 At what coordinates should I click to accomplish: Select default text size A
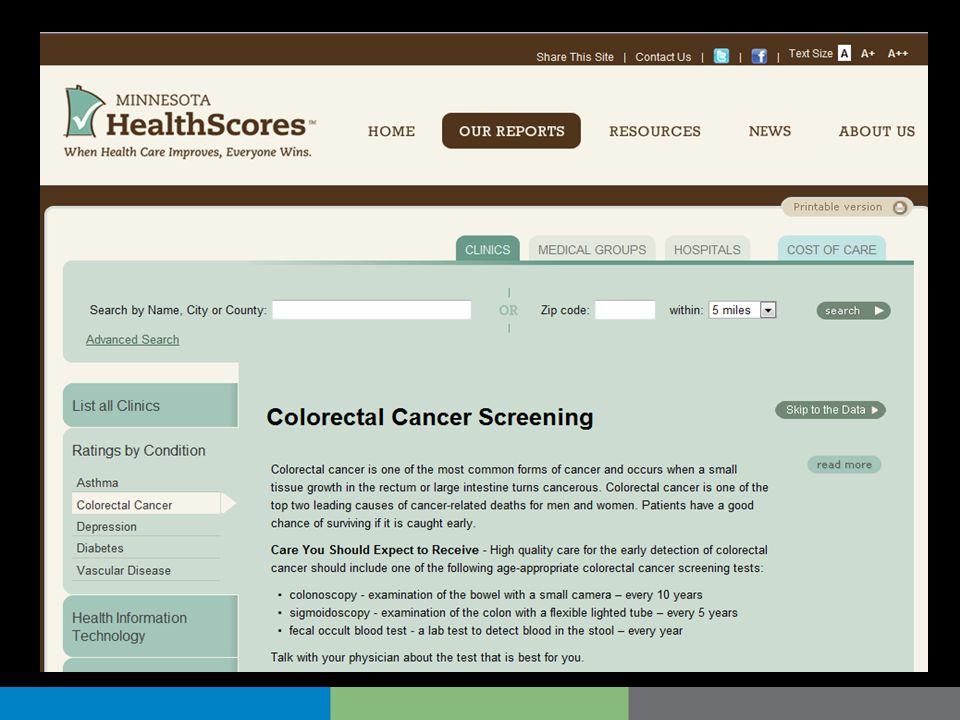point(844,53)
